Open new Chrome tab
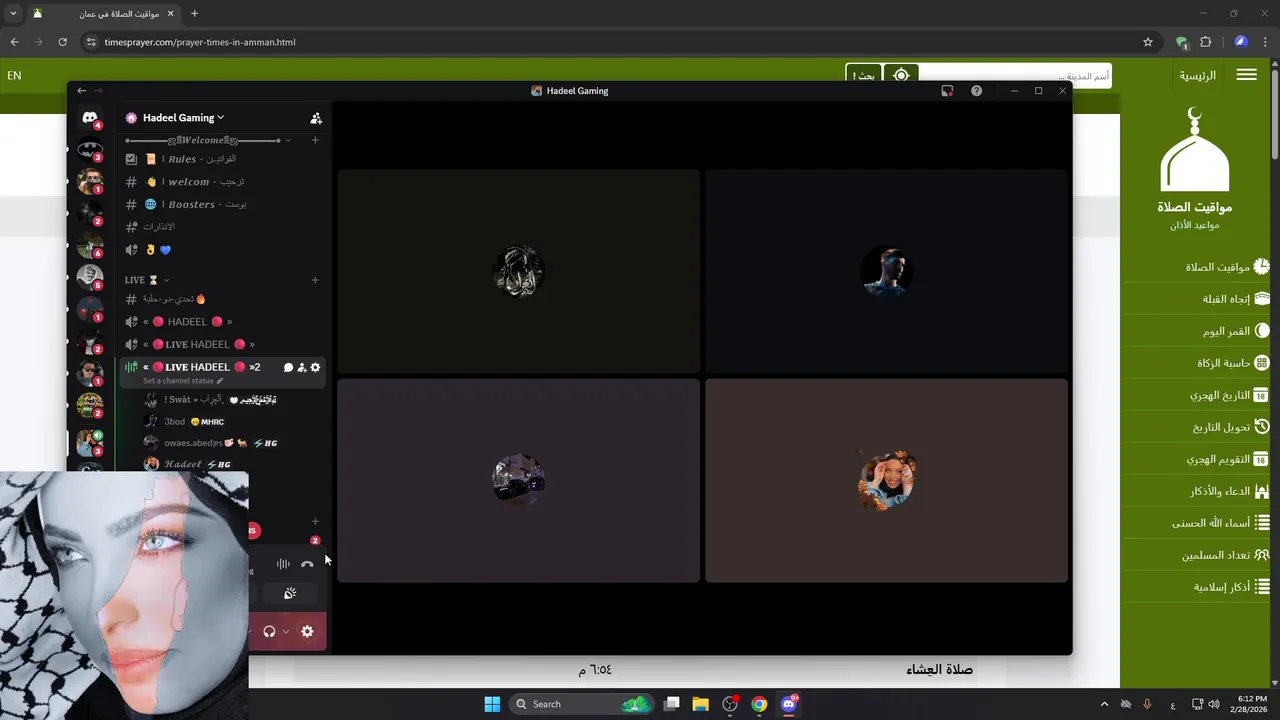This screenshot has height=720, width=1280. 194,14
